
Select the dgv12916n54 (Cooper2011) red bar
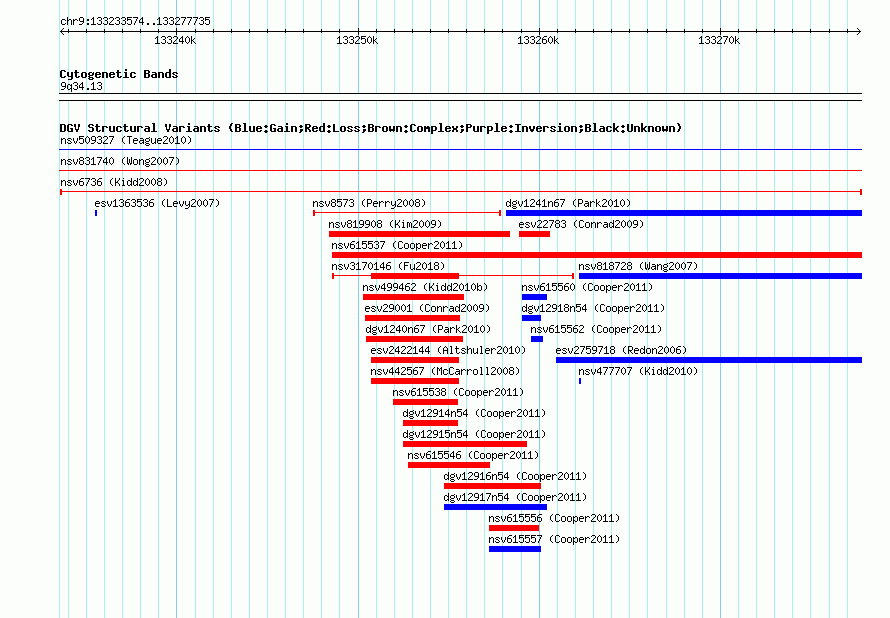pyautogui.click(x=492, y=486)
